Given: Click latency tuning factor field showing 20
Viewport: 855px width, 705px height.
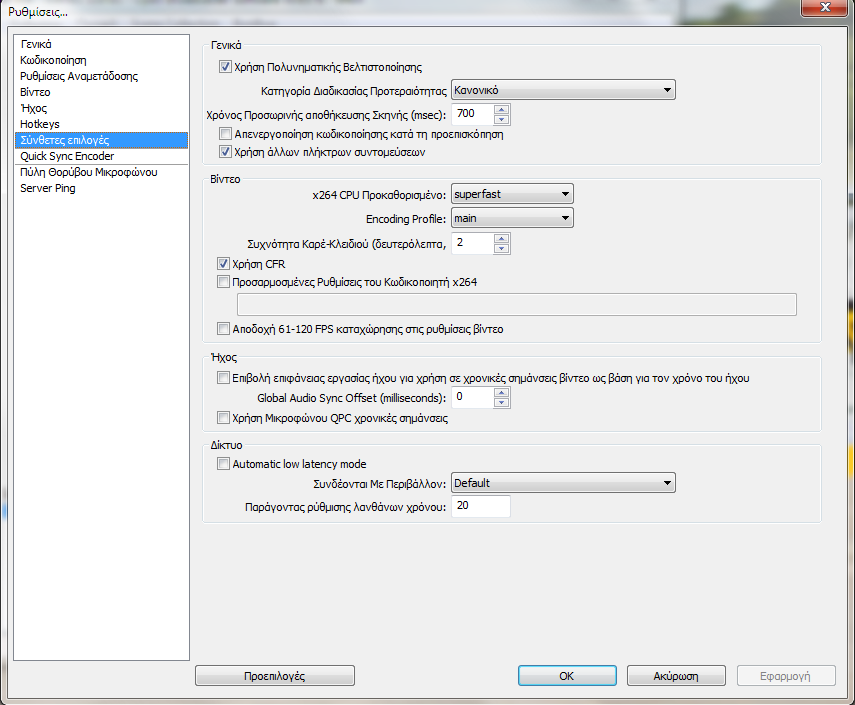Looking at the screenshot, I should click(480, 506).
